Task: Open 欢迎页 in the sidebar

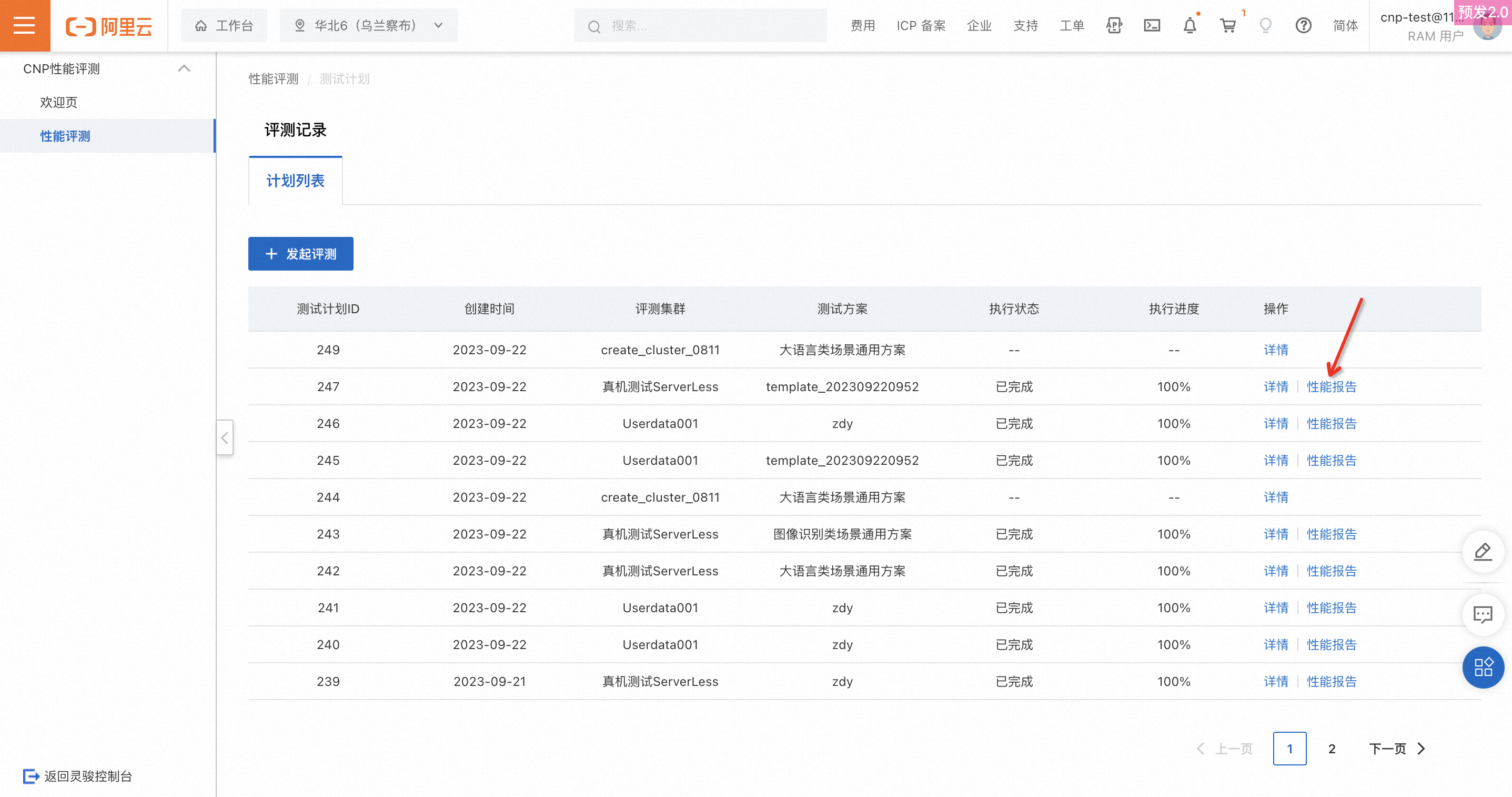Action: 59,102
